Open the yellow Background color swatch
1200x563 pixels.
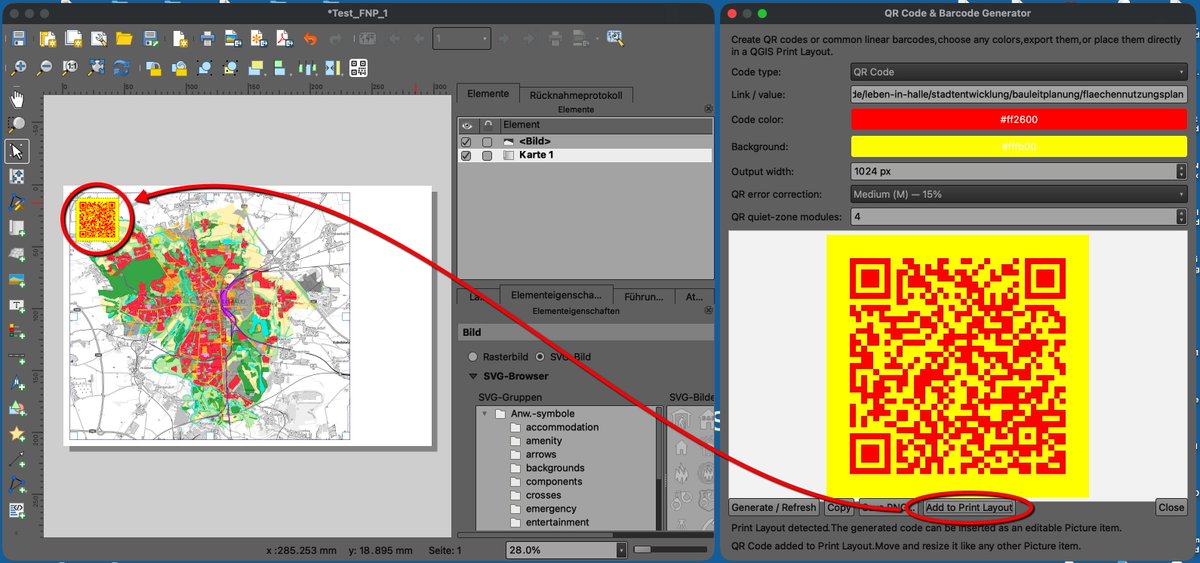(1018, 146)
